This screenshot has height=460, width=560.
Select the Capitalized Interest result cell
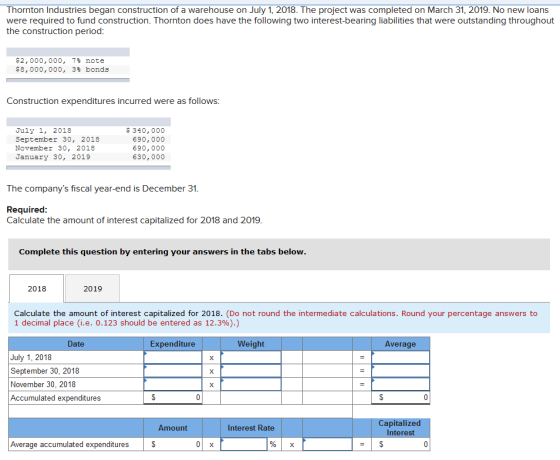[400, 444]
